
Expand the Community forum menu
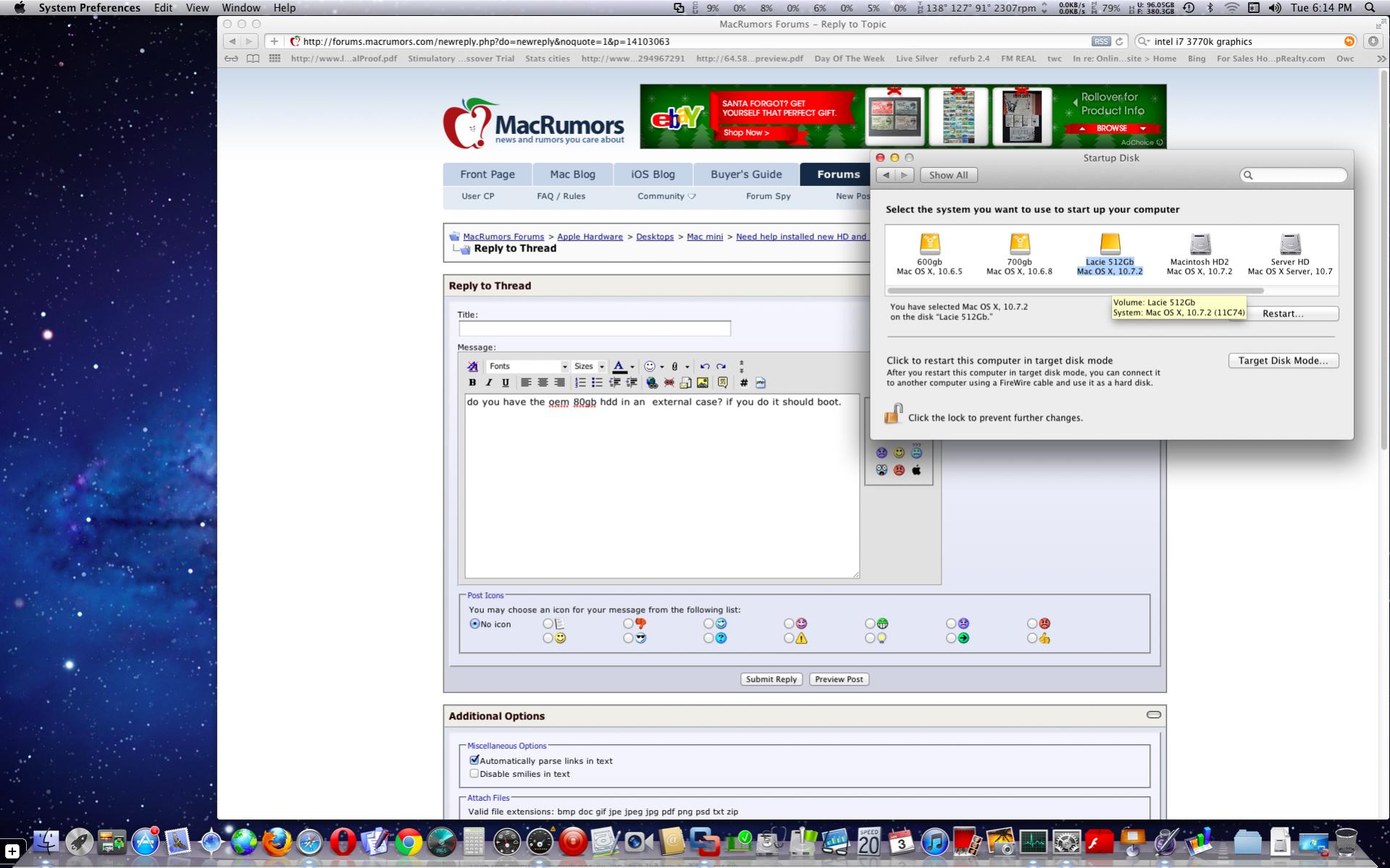[x=666, y=196]
